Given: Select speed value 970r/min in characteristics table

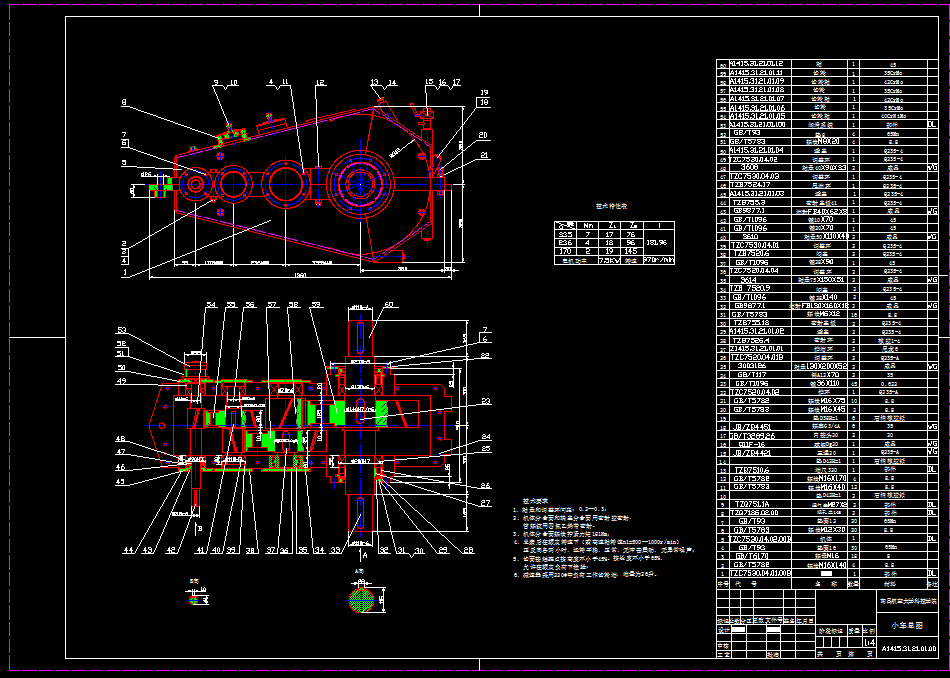Looking at the screenshot, I should (658, 261).
